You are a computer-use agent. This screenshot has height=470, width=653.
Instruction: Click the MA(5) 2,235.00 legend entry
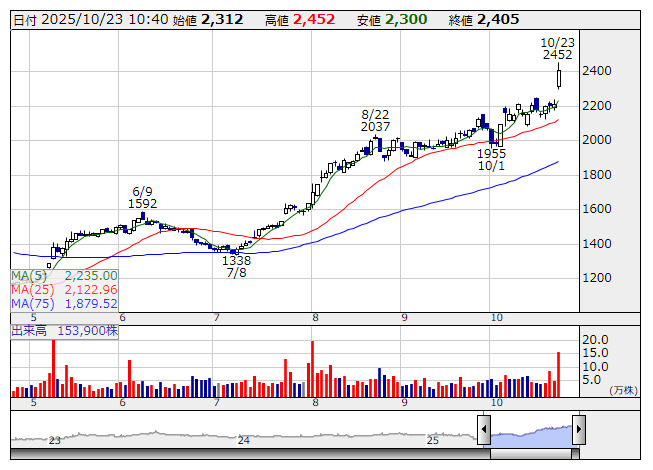(64, 276)
